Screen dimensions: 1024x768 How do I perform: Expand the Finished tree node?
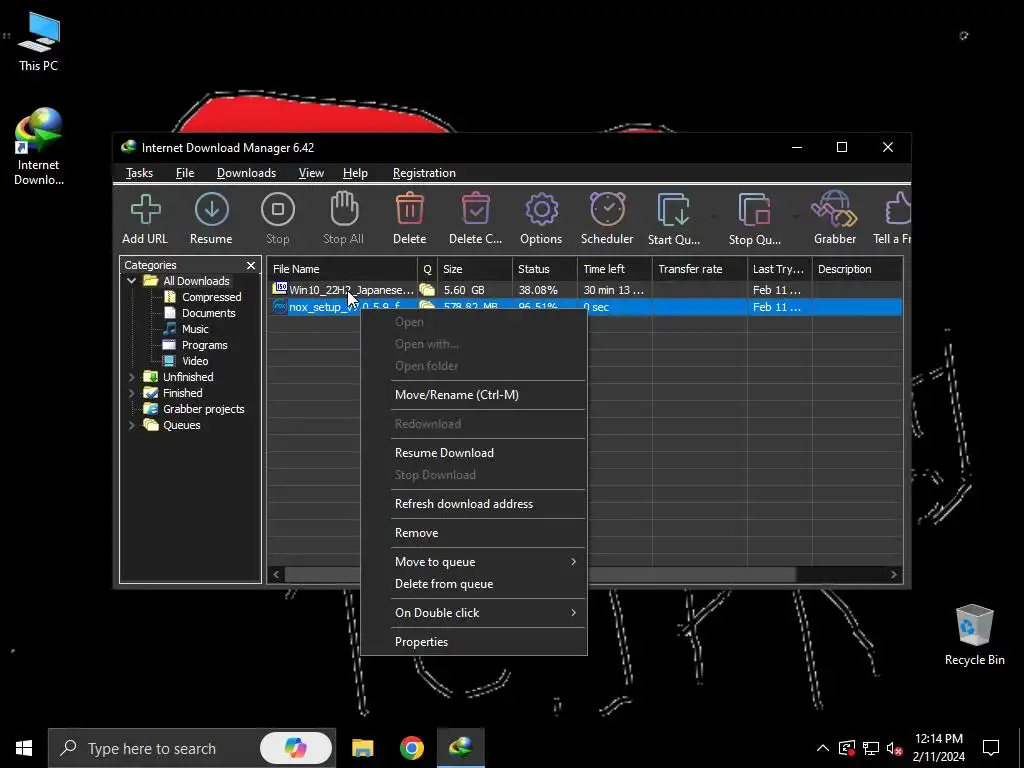pyautogui.click(x=131, y=393)
